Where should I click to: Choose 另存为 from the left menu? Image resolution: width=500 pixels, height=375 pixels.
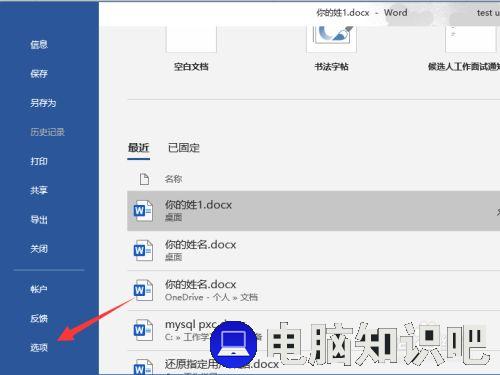coord(43,103)
